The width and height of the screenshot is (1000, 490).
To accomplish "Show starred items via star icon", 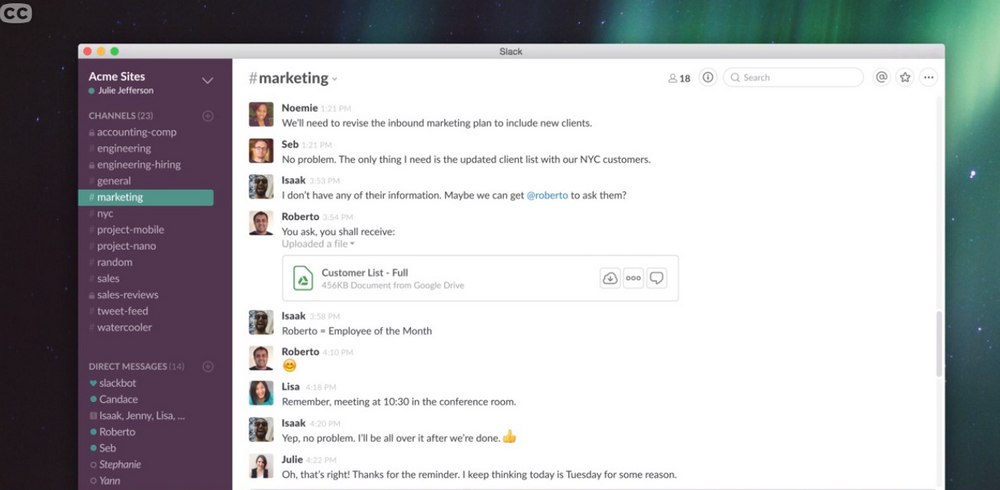I will pyautogui.click(x=905, y=77).
